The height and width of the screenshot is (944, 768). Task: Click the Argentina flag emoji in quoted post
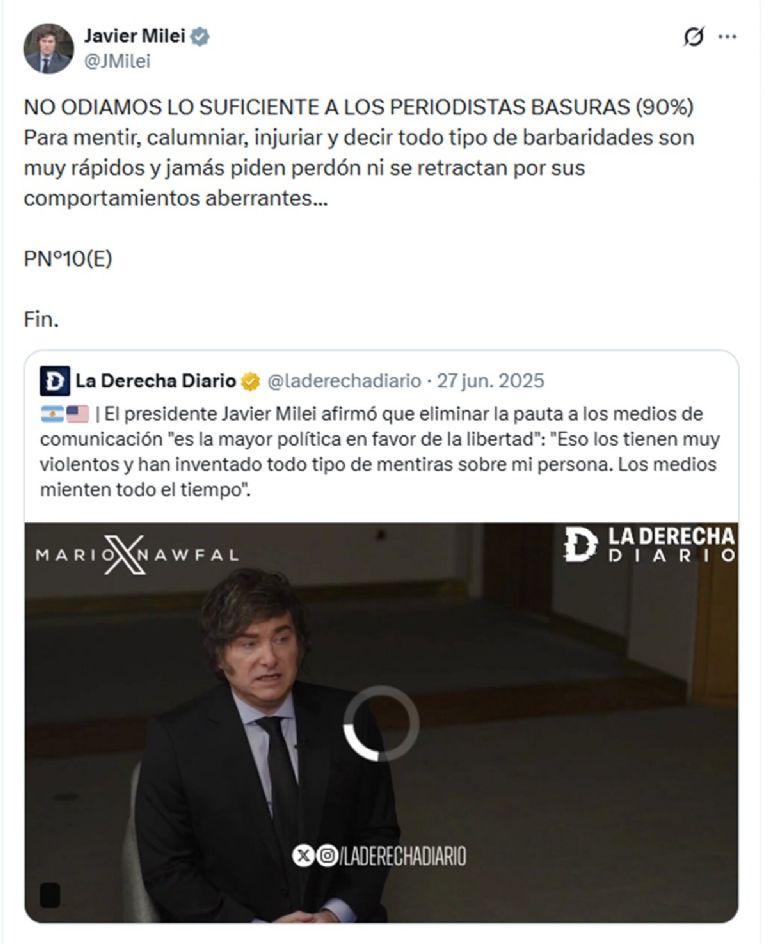coord(52,414)
